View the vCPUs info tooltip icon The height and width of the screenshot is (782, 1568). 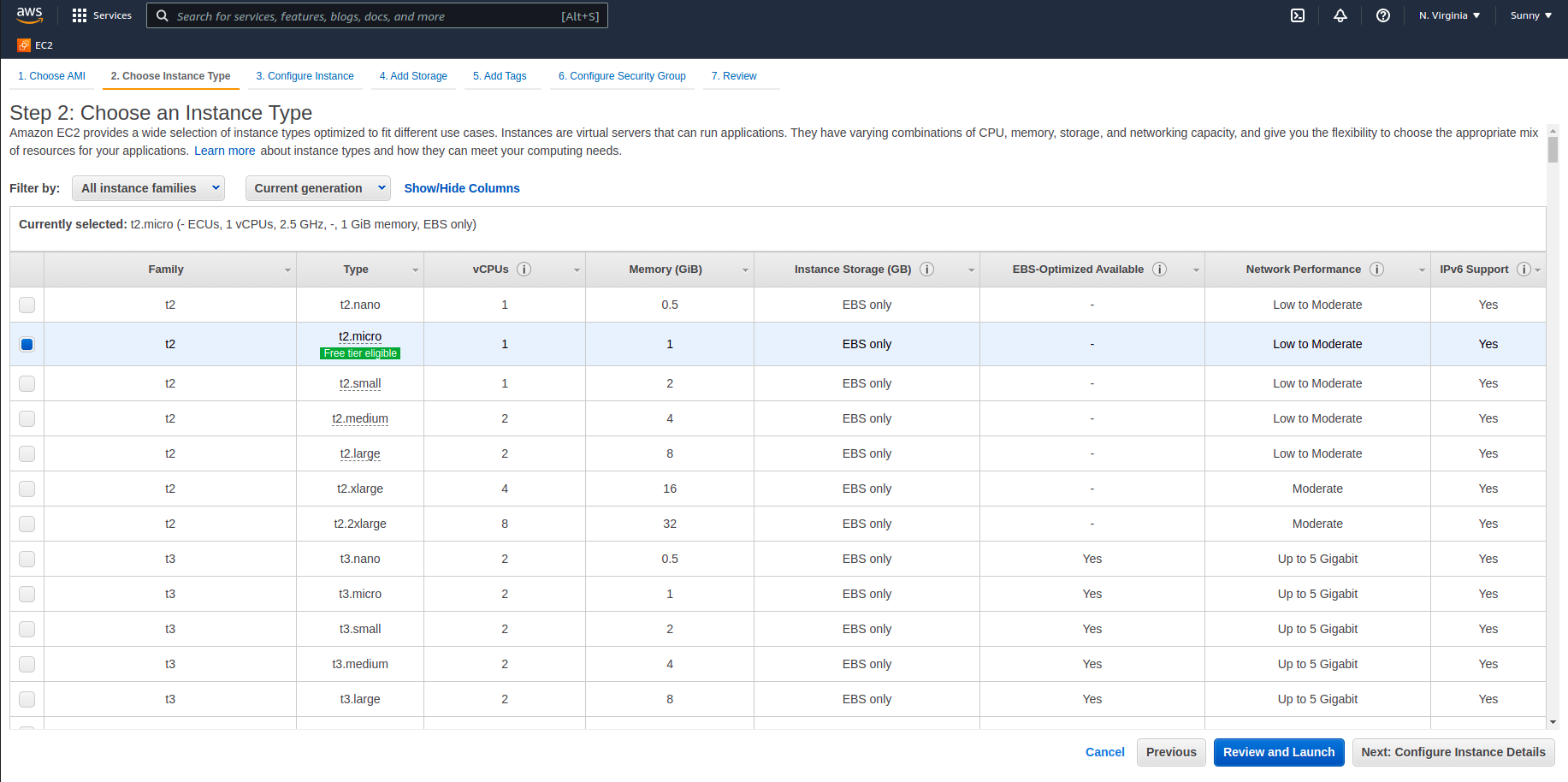(525, 269)
